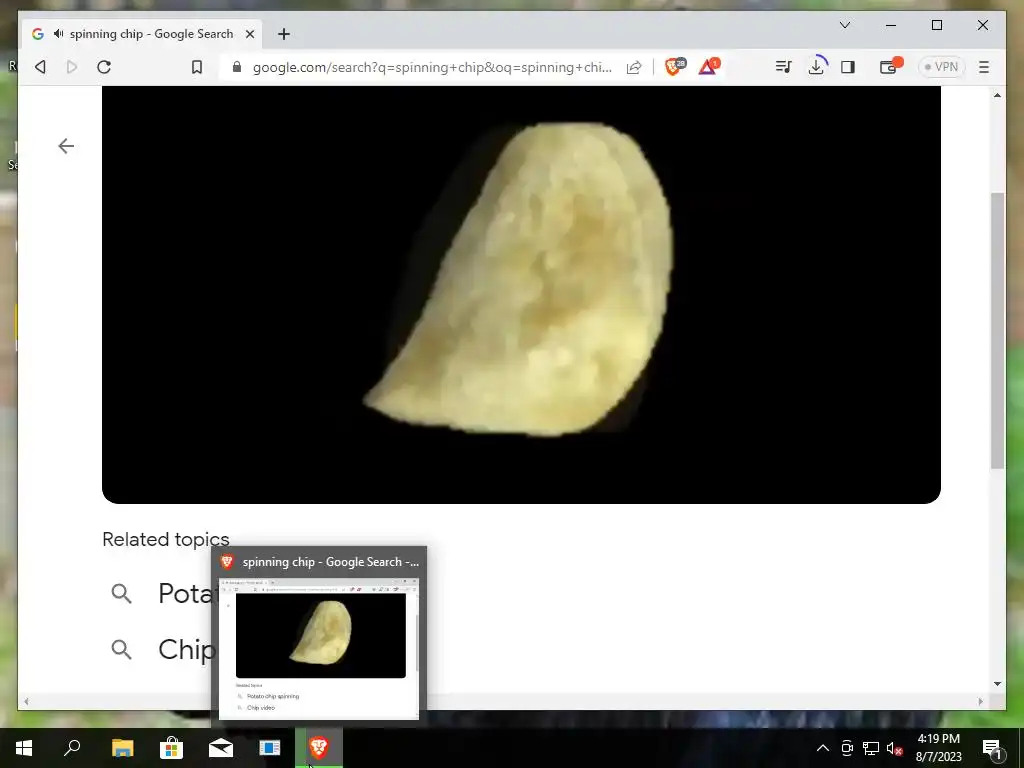
Task: Click the Meet Now camera tray icon
Action: coord(847,748)
